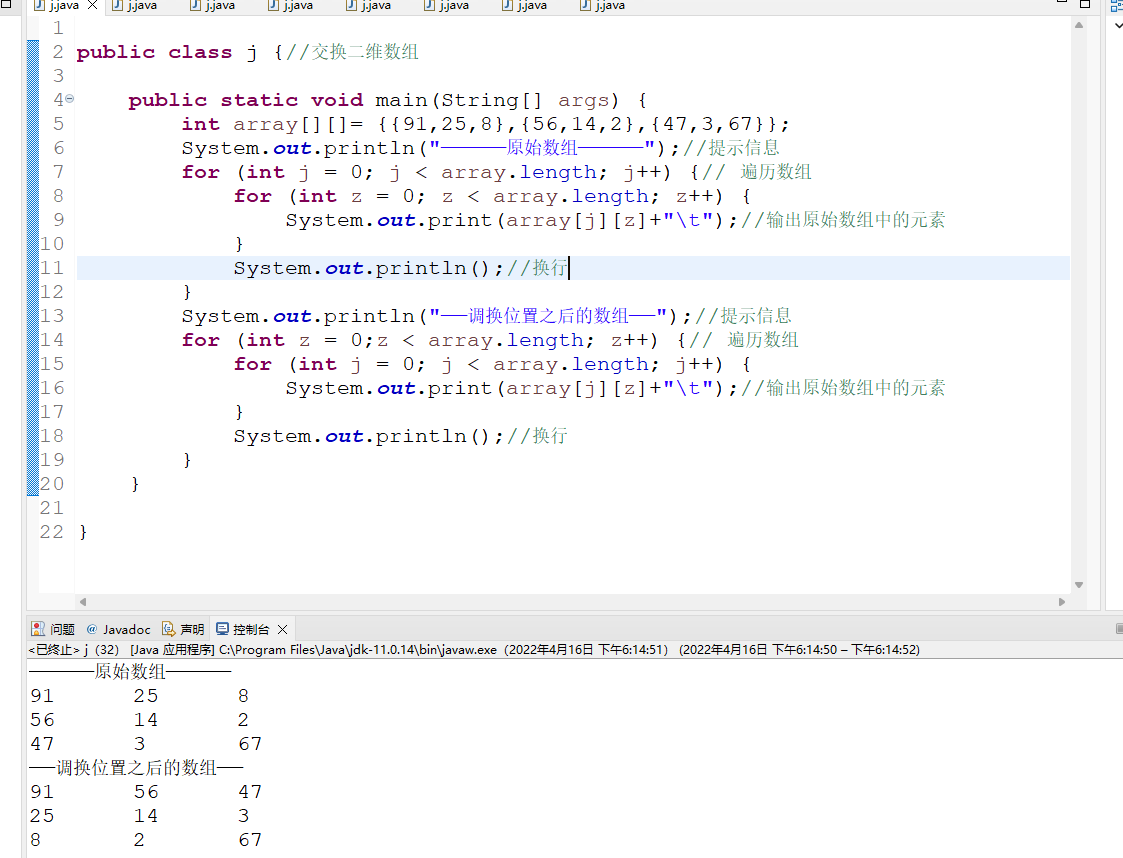Image resolution: width=1123 pixels, height=858 pixels.
Task: Click the 问题 tab's problems icon
Action: coord(38,629)
